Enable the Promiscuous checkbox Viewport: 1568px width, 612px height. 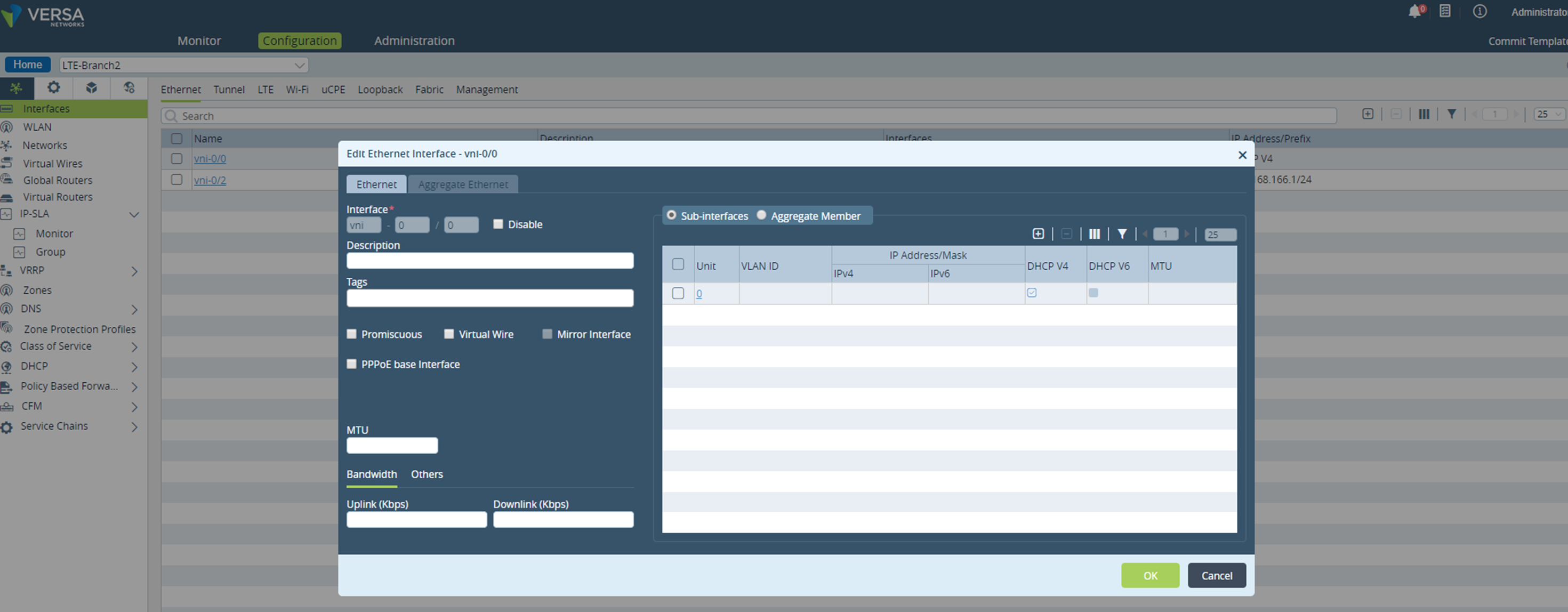(x=352, y=334)
